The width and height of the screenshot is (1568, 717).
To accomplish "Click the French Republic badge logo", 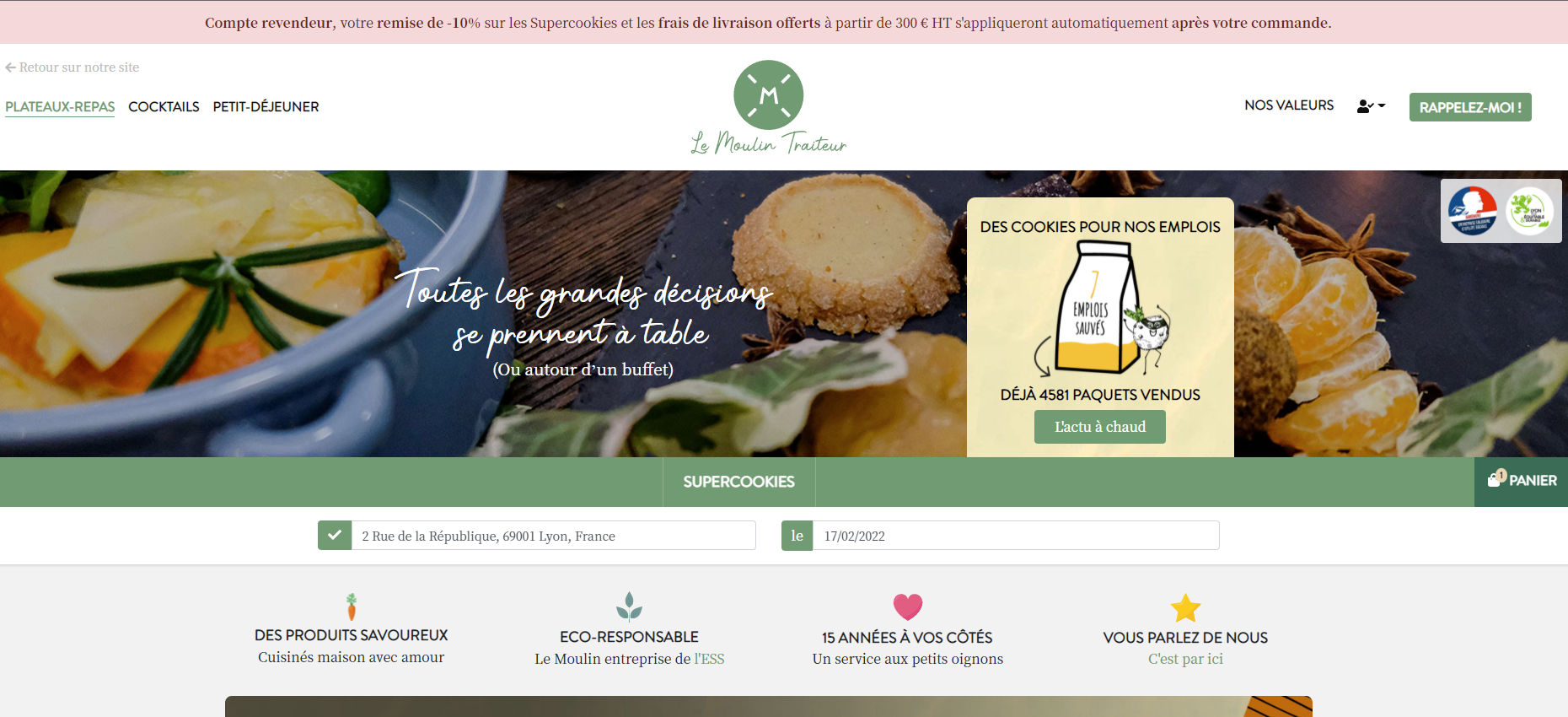I will (1473, 211).
